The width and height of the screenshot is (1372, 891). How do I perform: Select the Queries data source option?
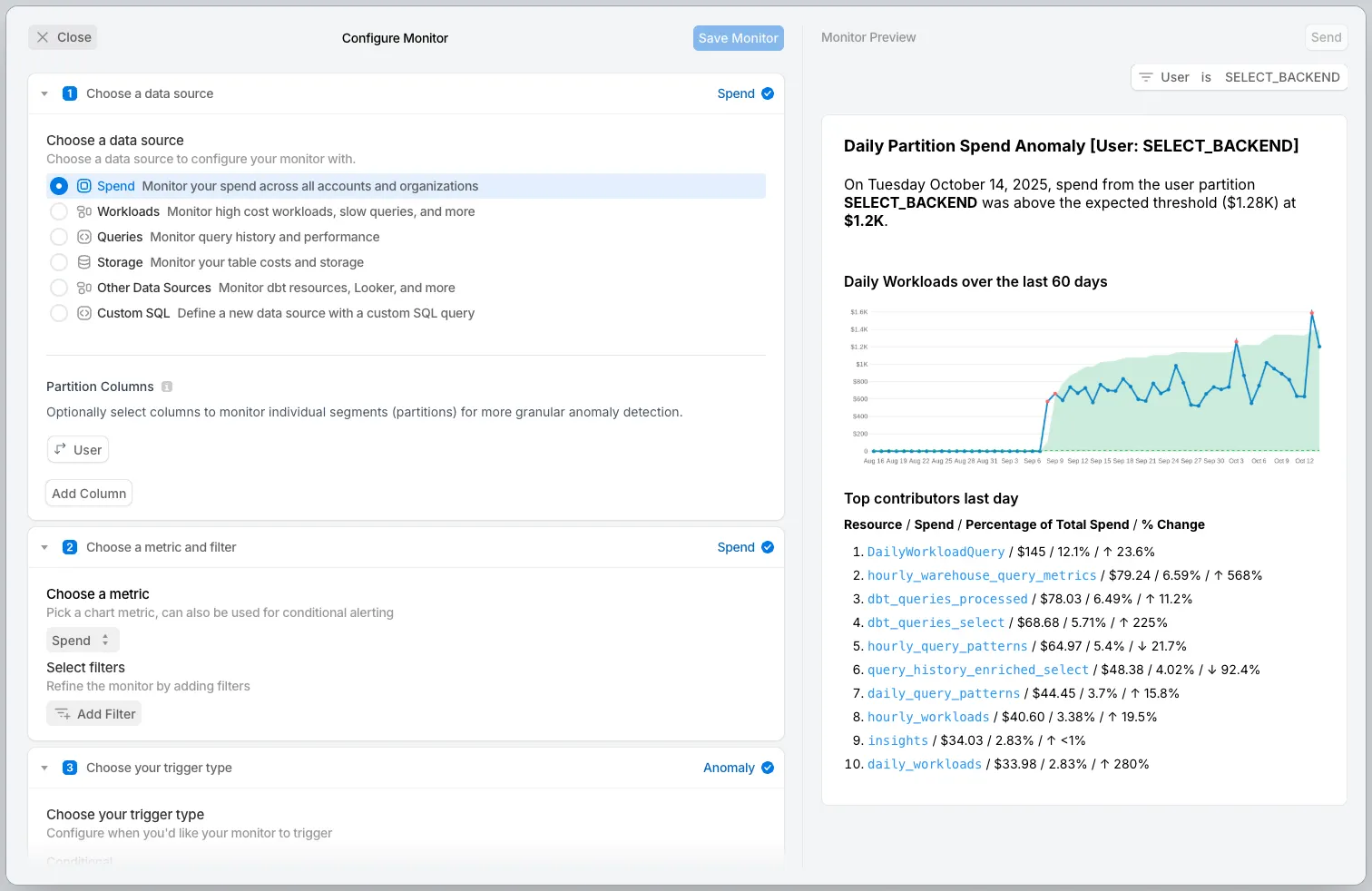[x=59, y=237]
